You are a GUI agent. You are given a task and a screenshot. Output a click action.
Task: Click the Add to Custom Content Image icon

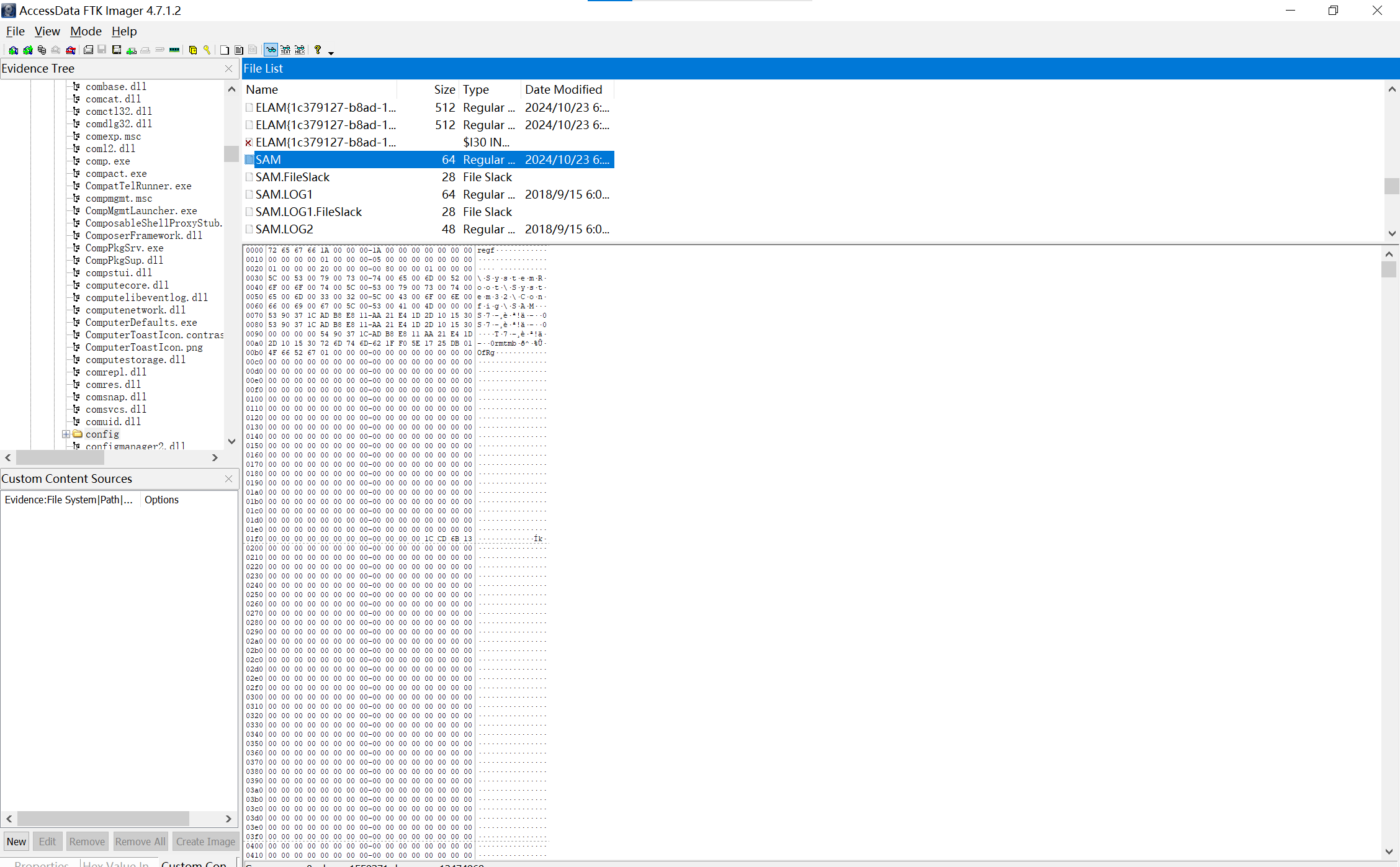(x=132, y=50)
